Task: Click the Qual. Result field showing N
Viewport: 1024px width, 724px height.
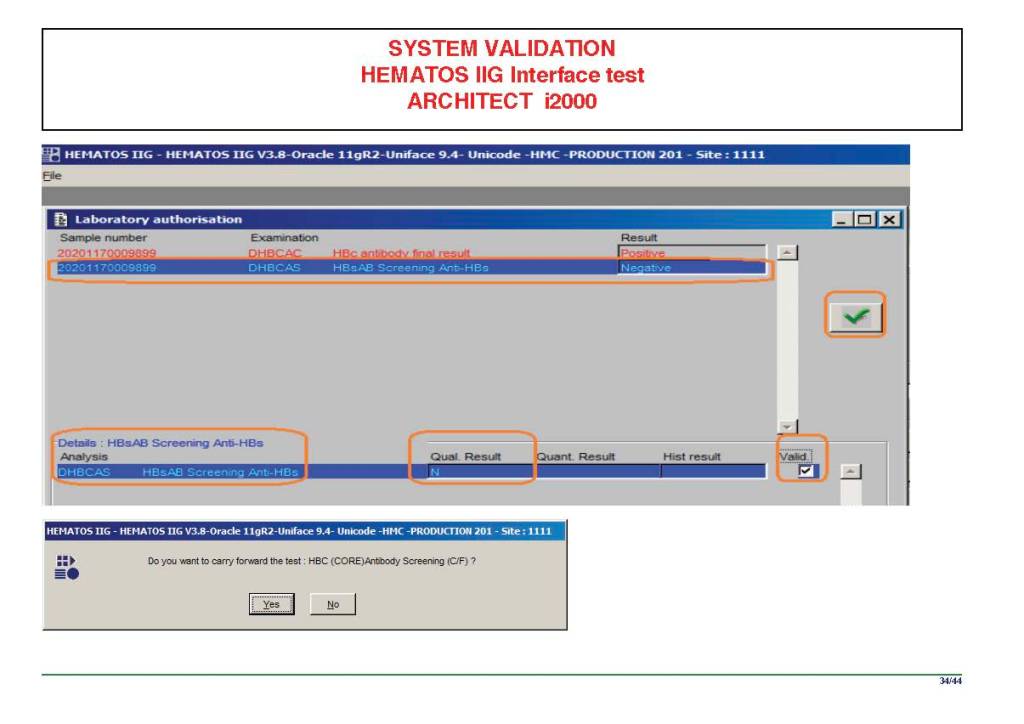Action: (x=480, y=472)
